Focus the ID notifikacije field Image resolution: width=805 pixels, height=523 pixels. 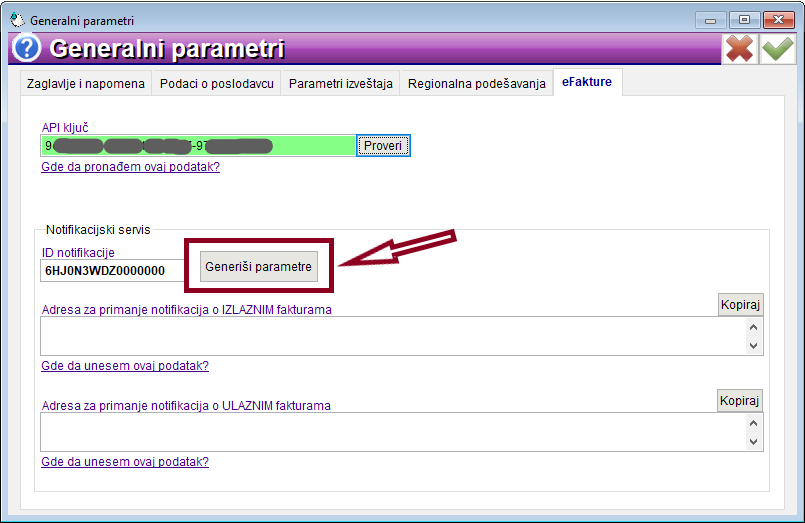(x=111, y=270)
